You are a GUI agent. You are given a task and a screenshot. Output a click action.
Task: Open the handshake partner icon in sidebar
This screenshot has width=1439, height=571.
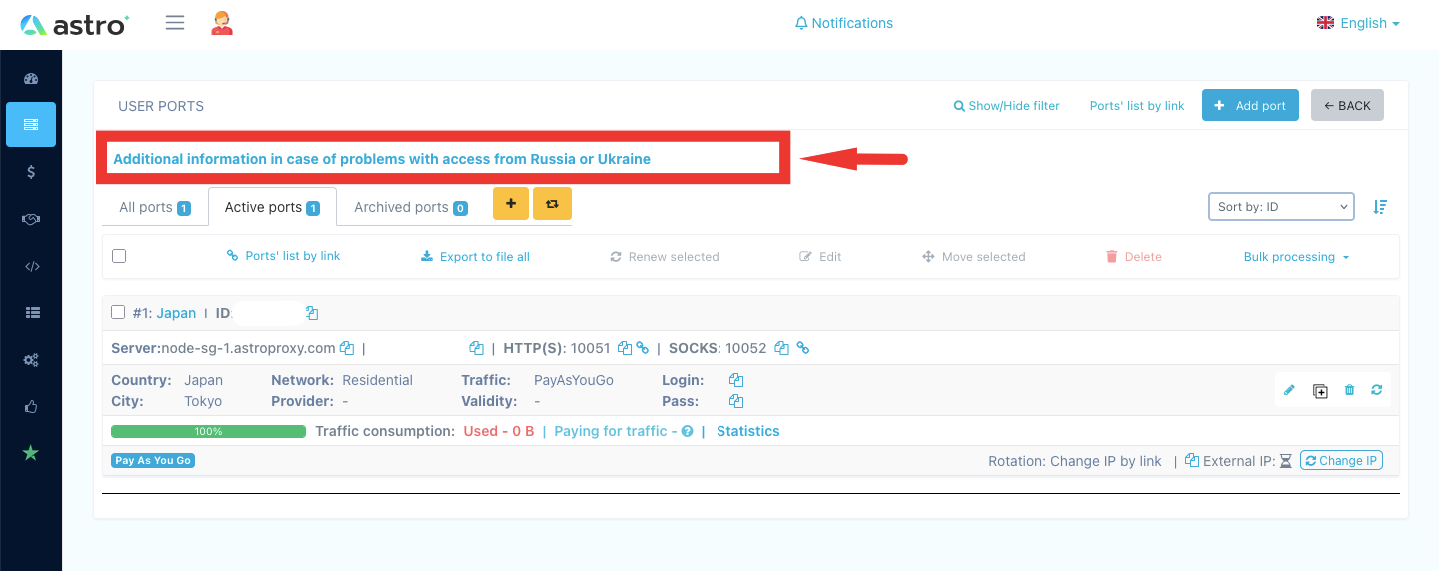tap(31, 219)
